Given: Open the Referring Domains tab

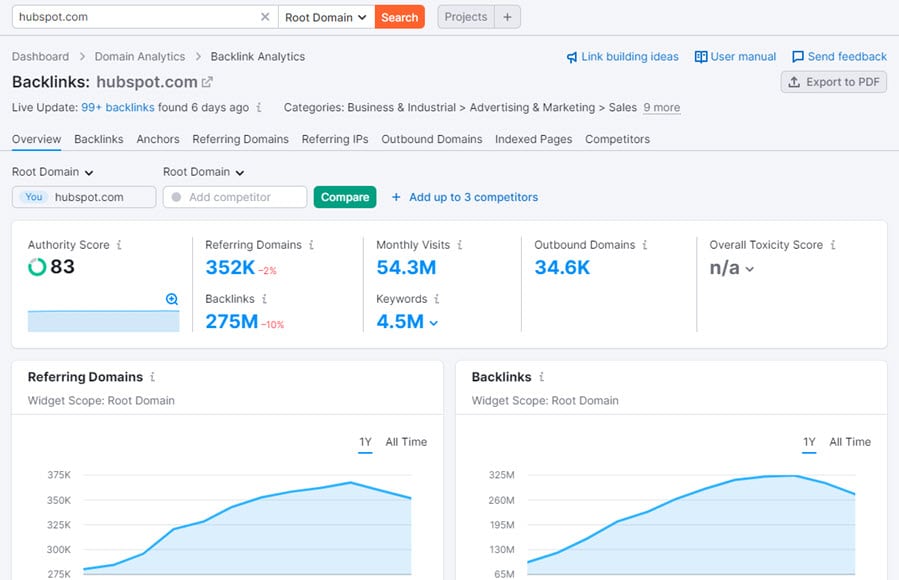Looking at the screenshot, I should [x=240, y=139].
